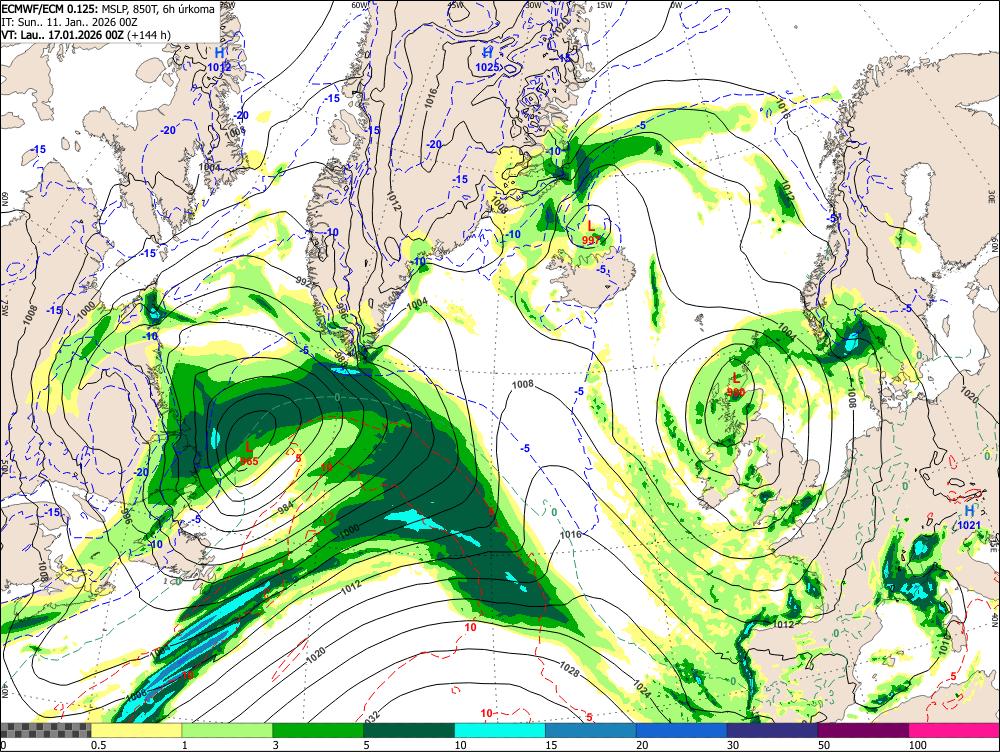This screenshot has width=1000, height=752.
Task: Click the steel blue 15–20 legend swatch
Action: 591,730
